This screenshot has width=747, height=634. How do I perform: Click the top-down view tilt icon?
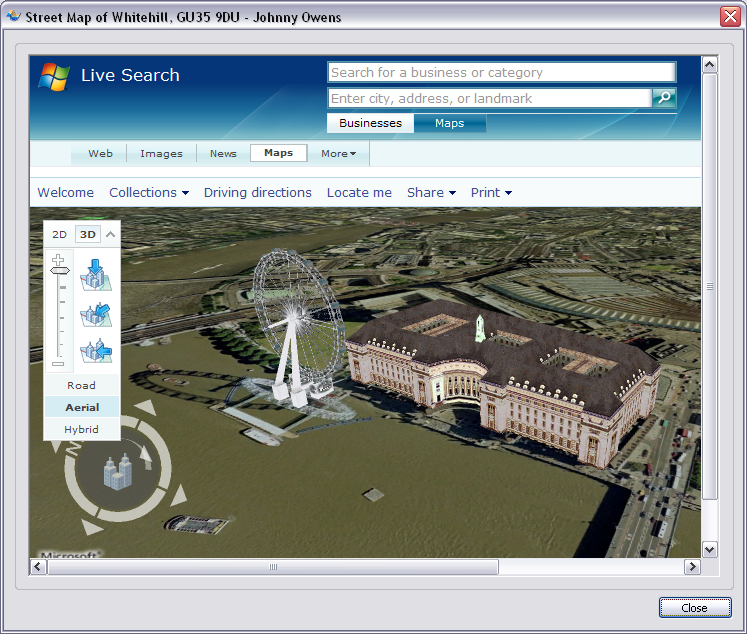pos(96,273)
